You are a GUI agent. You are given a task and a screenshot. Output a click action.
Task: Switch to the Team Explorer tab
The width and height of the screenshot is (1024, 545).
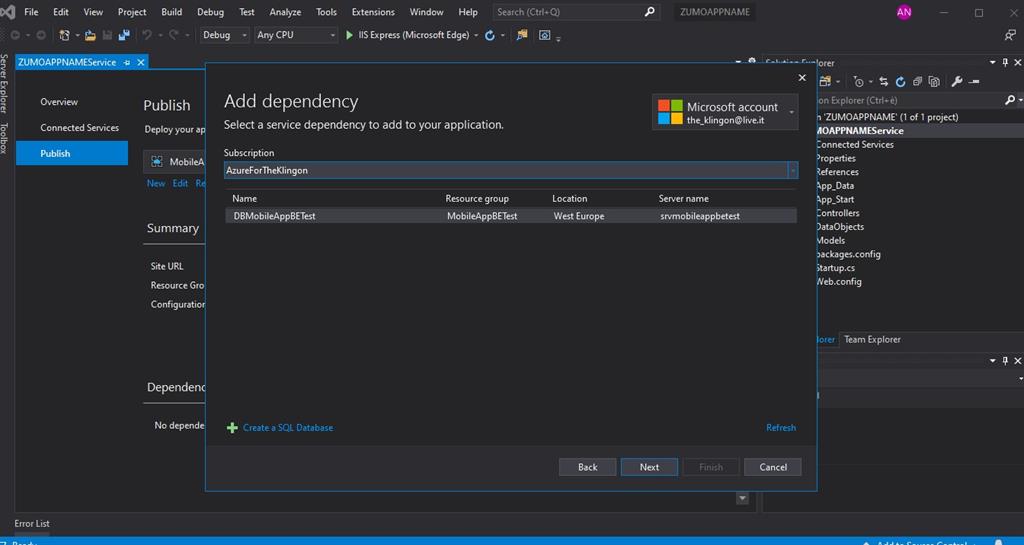pos(872,340)
